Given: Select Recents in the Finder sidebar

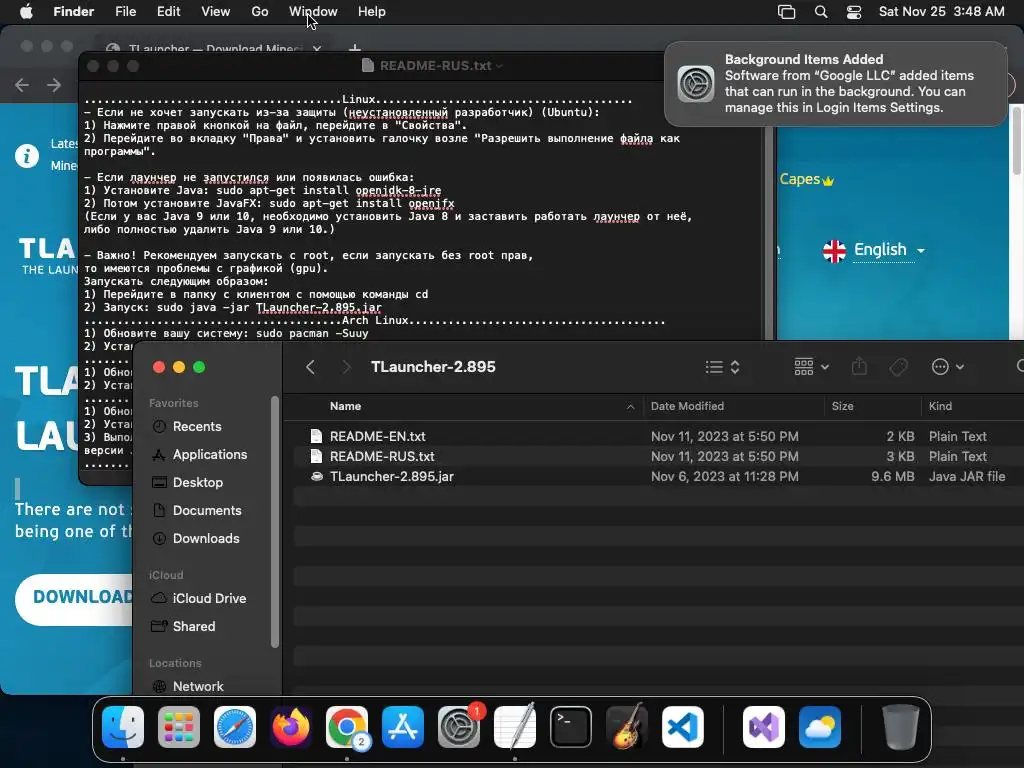Looking at the screenshot, I should point(197,426).
